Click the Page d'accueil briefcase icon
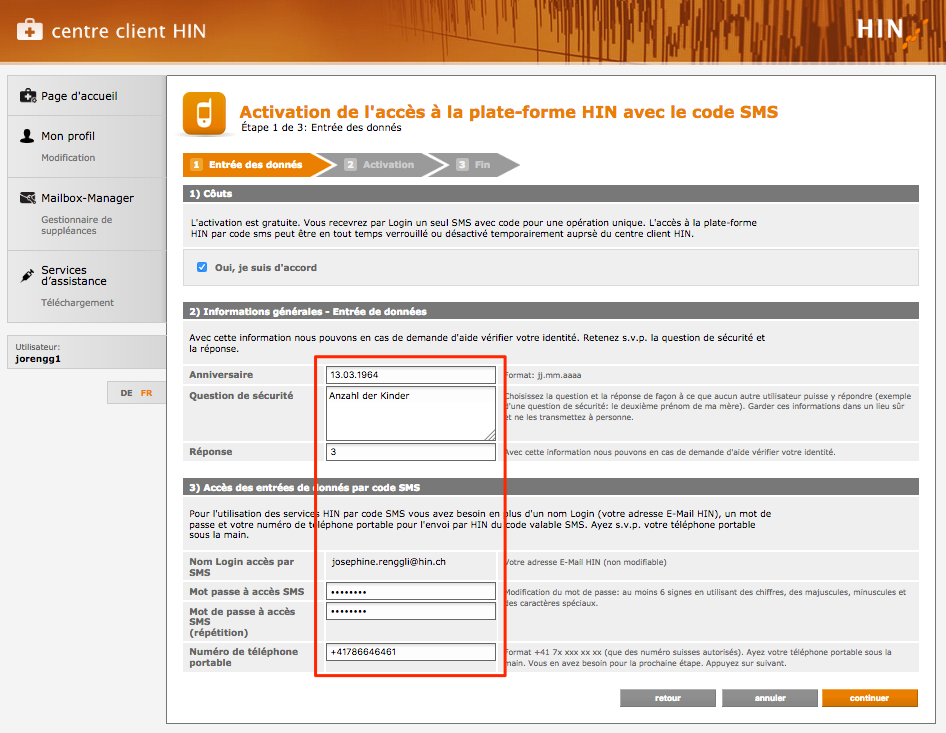The width and height of the screenshot is (946, 733). tap(28, 96)
